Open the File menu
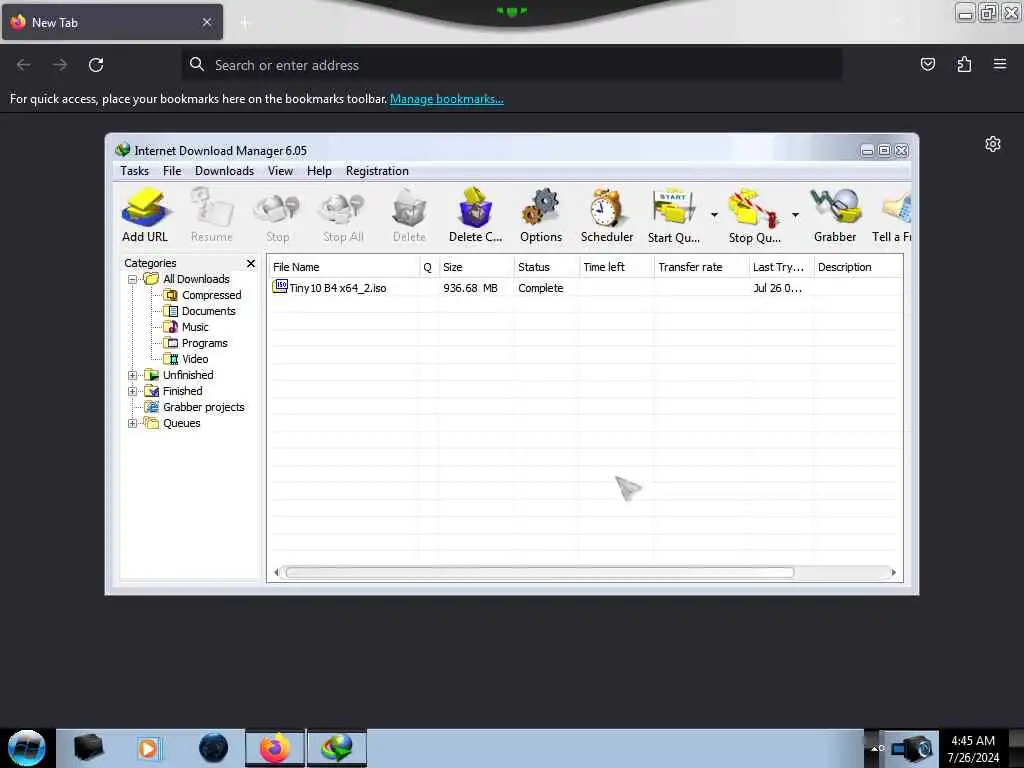This screenshot has width=1024, height=768. coord(172,171)
